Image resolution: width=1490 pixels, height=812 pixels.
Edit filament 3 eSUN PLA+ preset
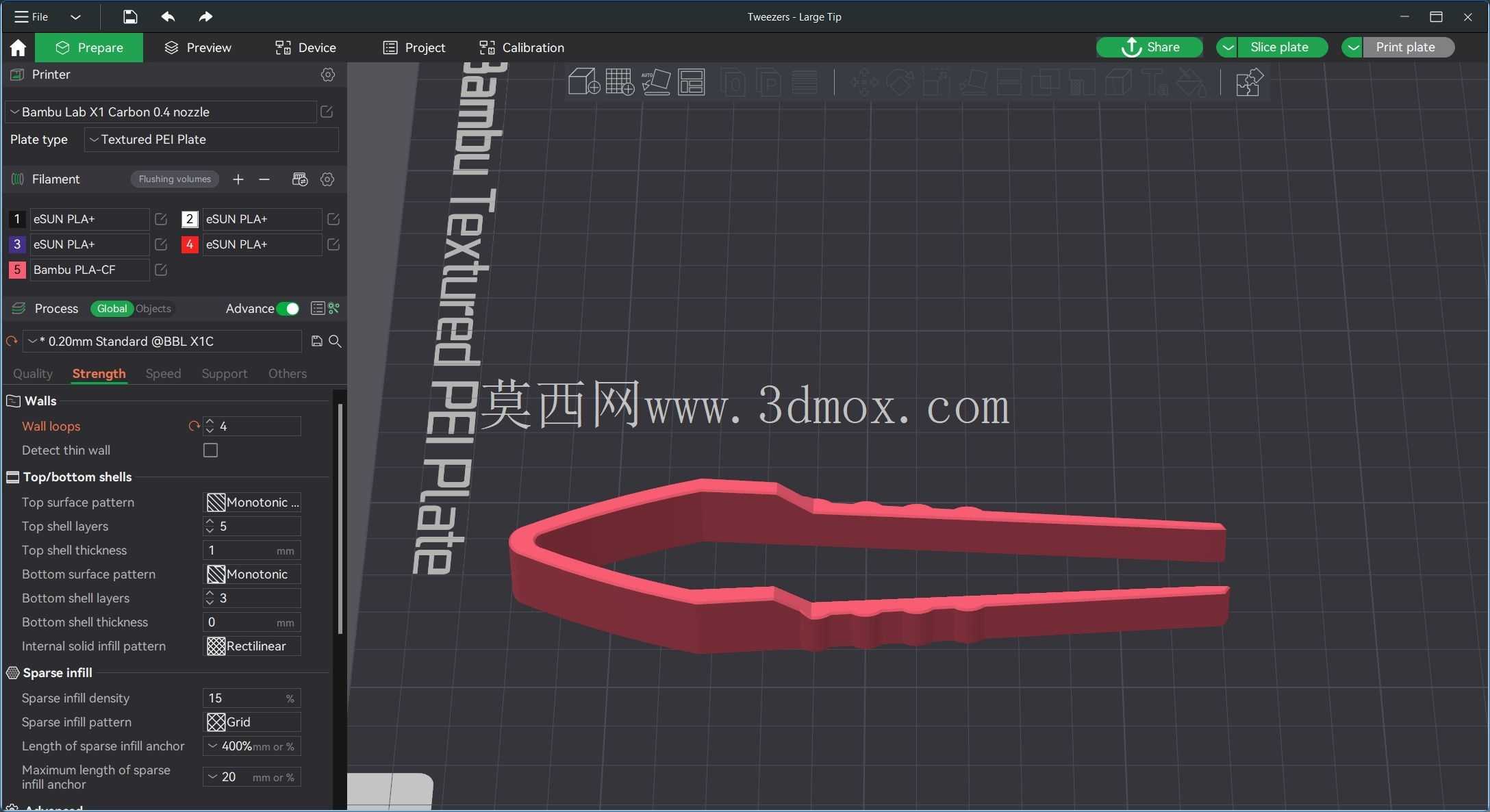[x=161, y=244]
